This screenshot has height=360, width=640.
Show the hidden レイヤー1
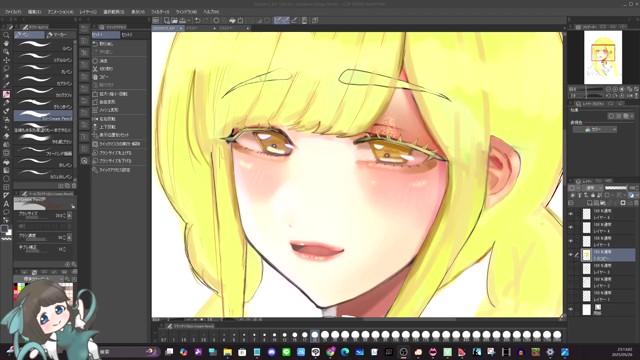[571, 296]
